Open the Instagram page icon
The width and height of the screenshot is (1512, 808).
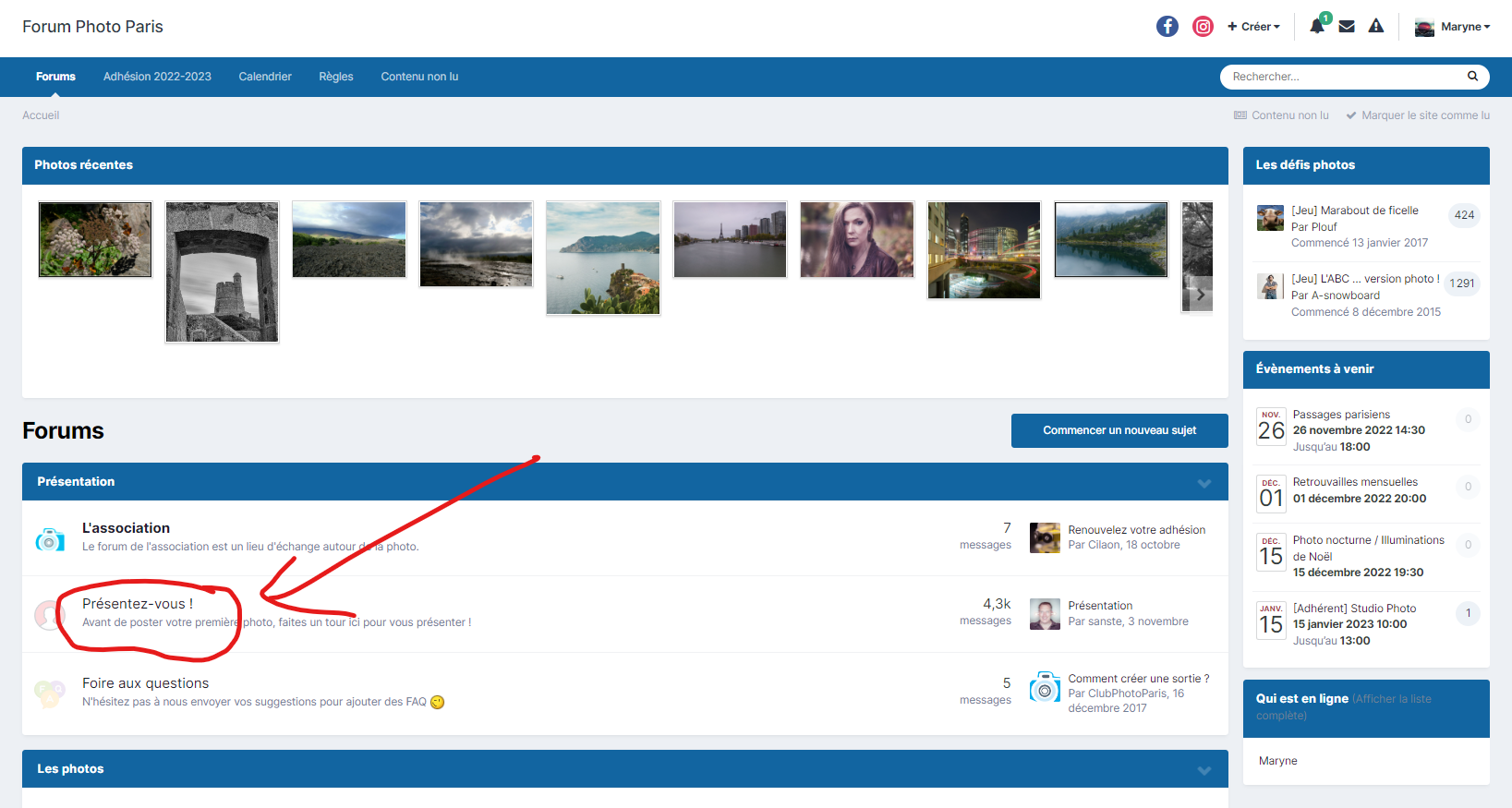pos(1203,27)
